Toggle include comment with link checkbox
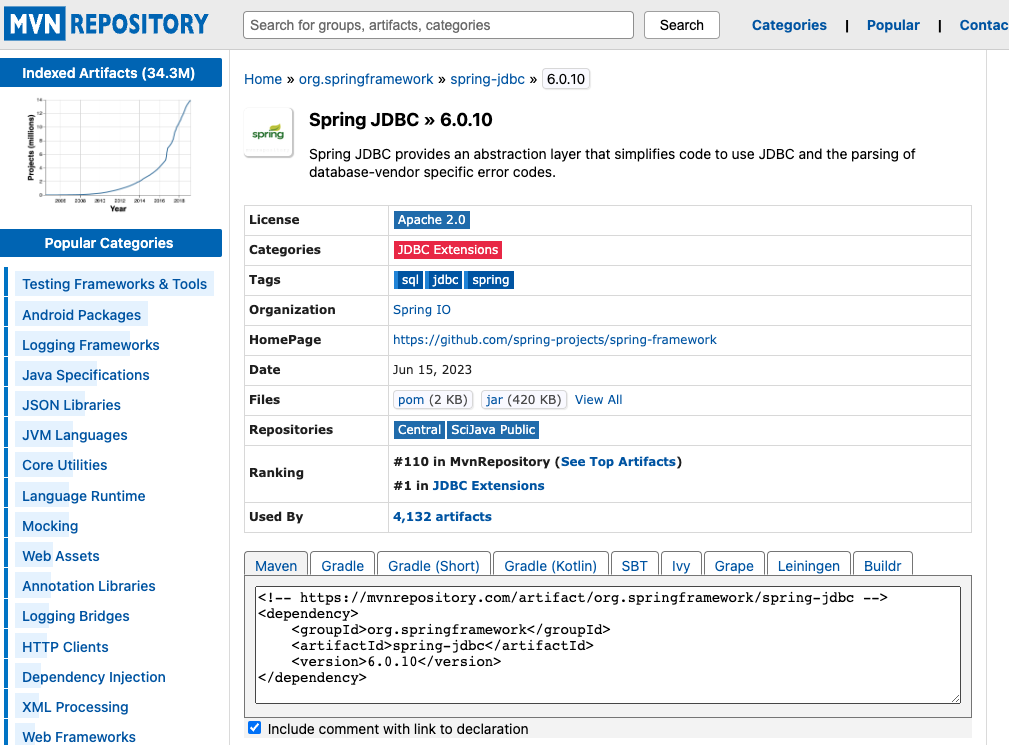The image size is (1009, 745). click(x=255, y=728)
